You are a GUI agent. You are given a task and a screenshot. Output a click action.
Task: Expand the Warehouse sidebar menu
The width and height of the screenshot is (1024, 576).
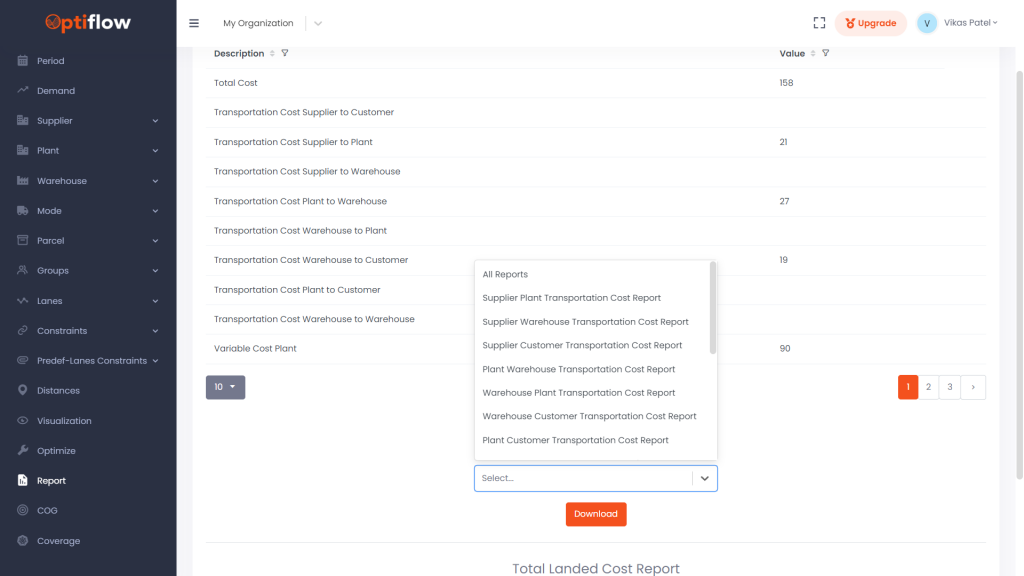pos(88,181)
